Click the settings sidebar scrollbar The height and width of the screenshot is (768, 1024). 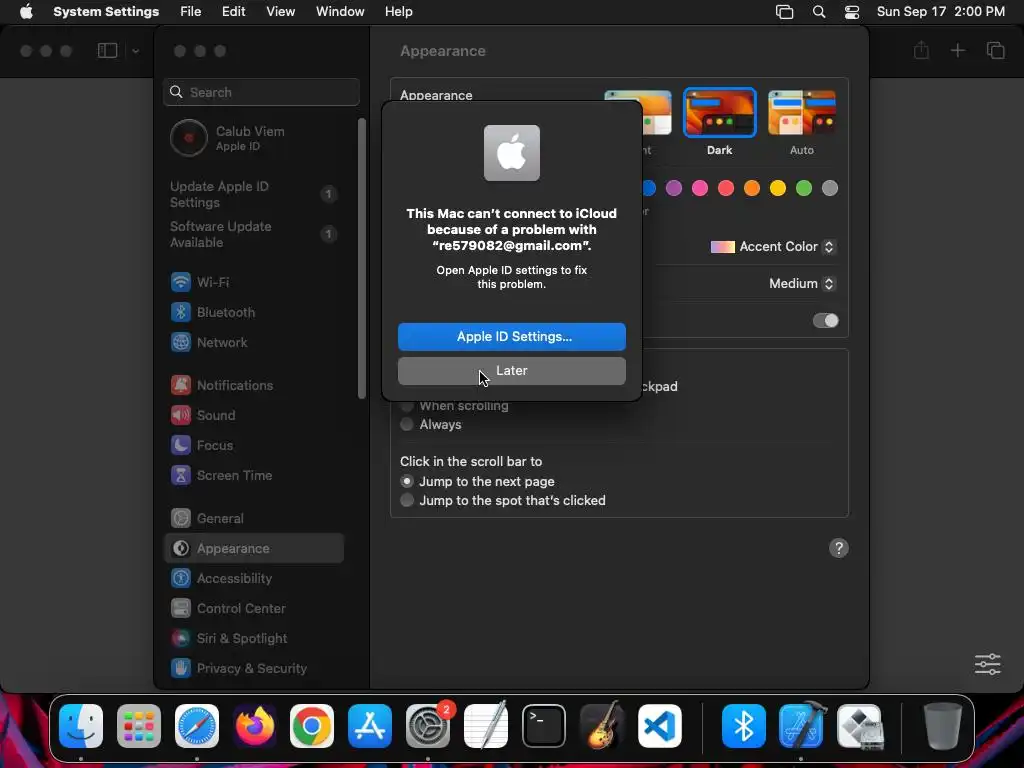(x=362, y=259)
